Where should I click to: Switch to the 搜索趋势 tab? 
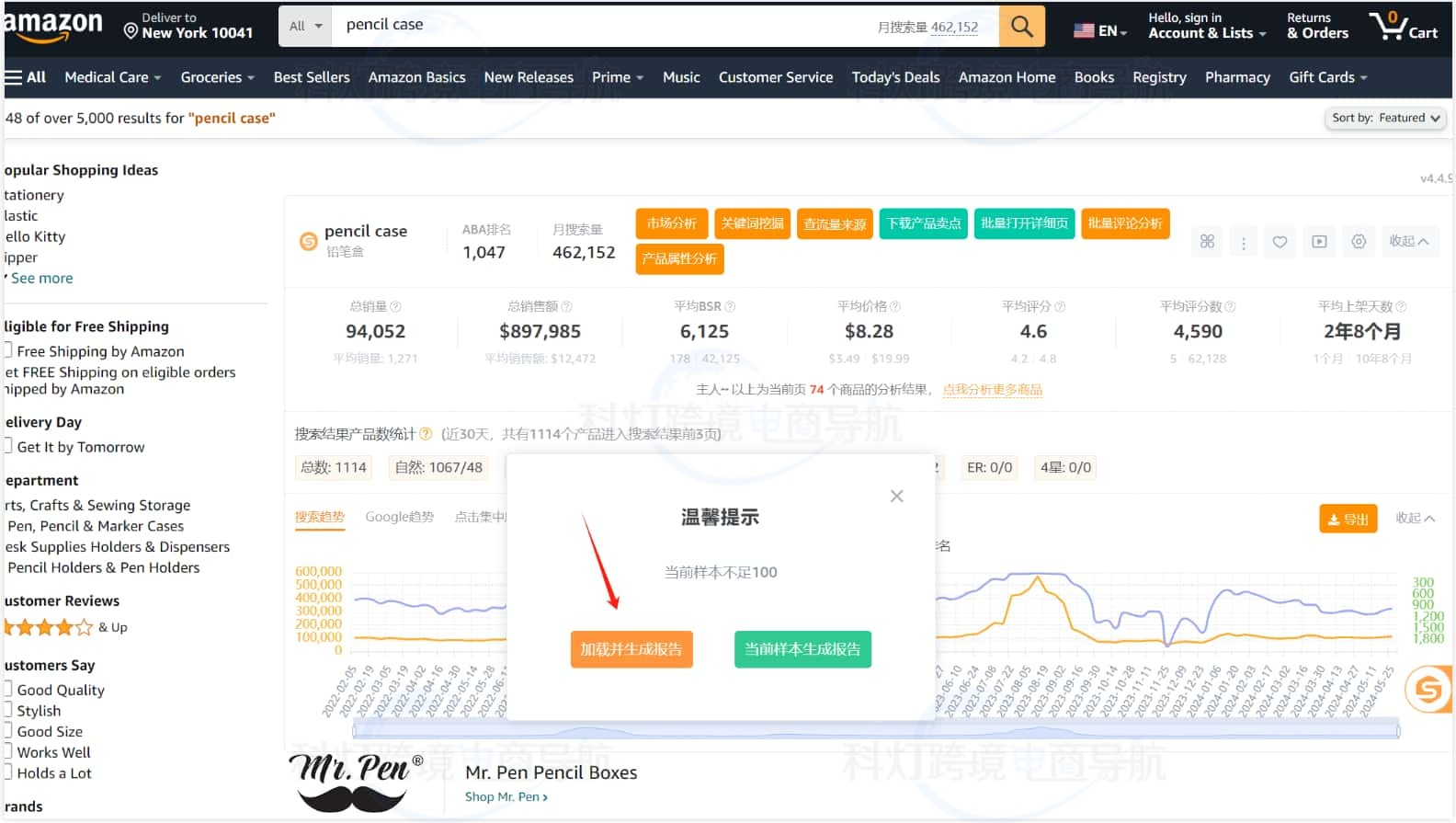click(319, 517)
